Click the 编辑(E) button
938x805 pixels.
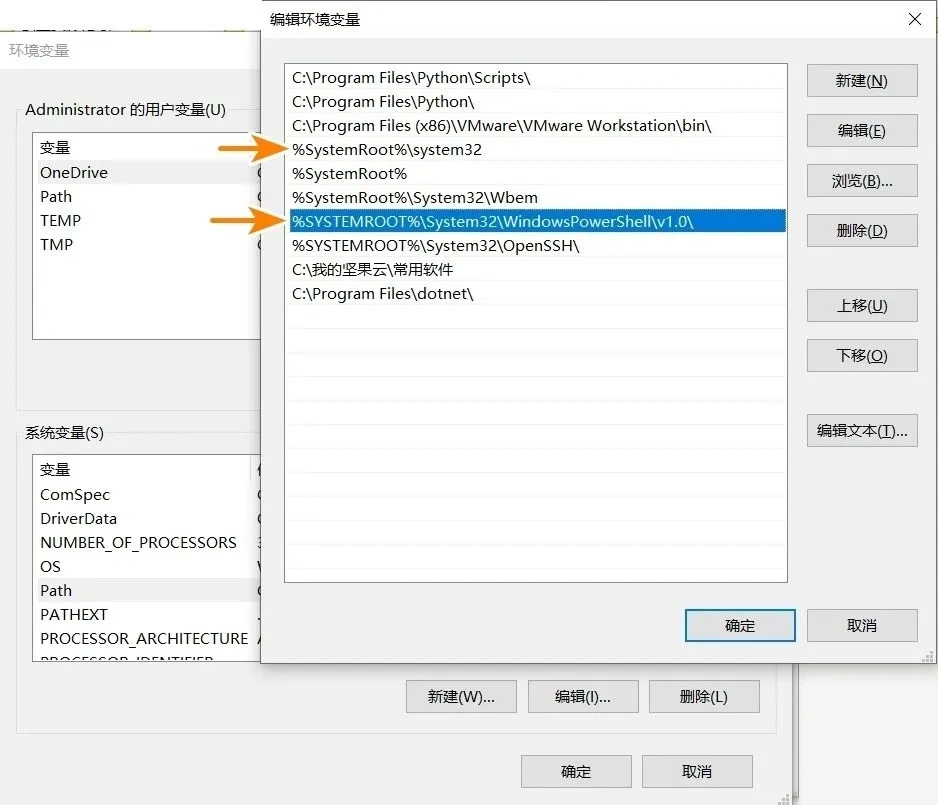point(861,130)
